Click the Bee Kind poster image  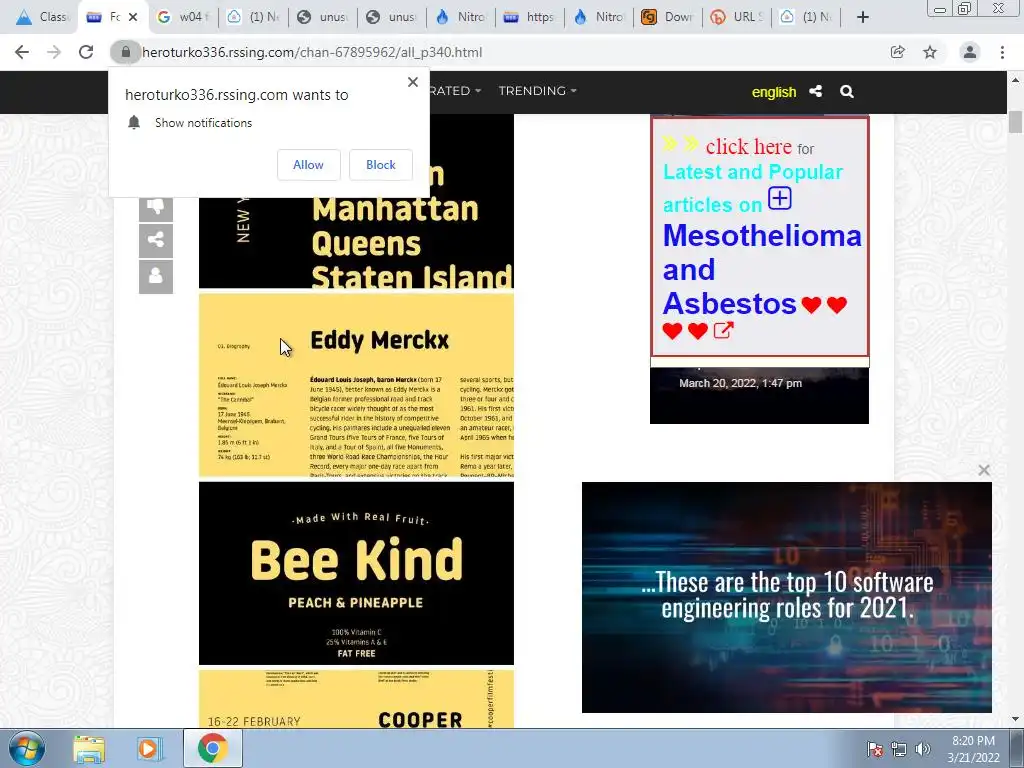(357, 573)
